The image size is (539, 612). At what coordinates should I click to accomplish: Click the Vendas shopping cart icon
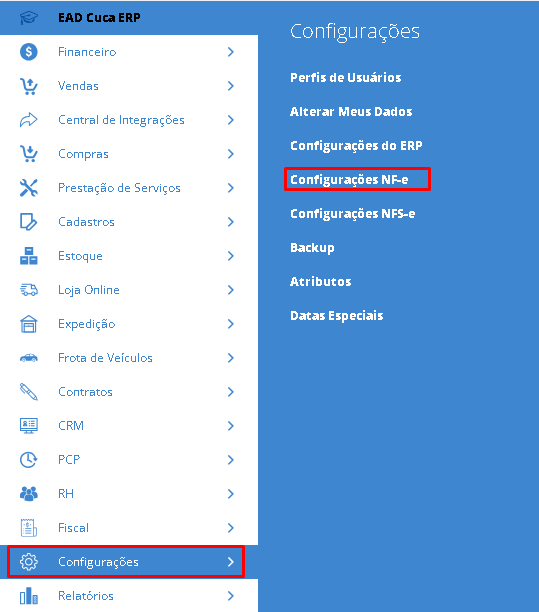[28, 86]
